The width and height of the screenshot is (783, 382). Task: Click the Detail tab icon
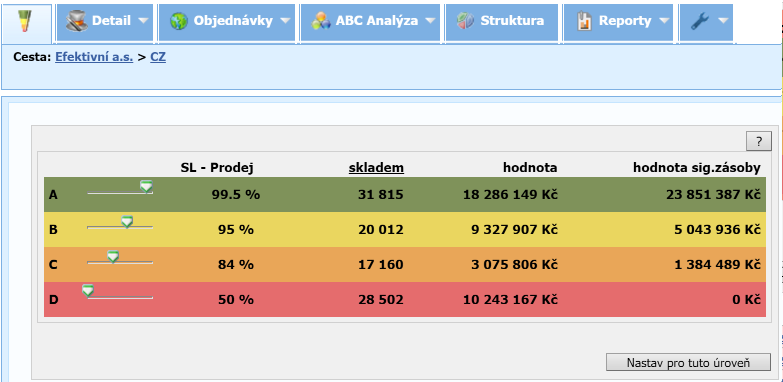76,21
